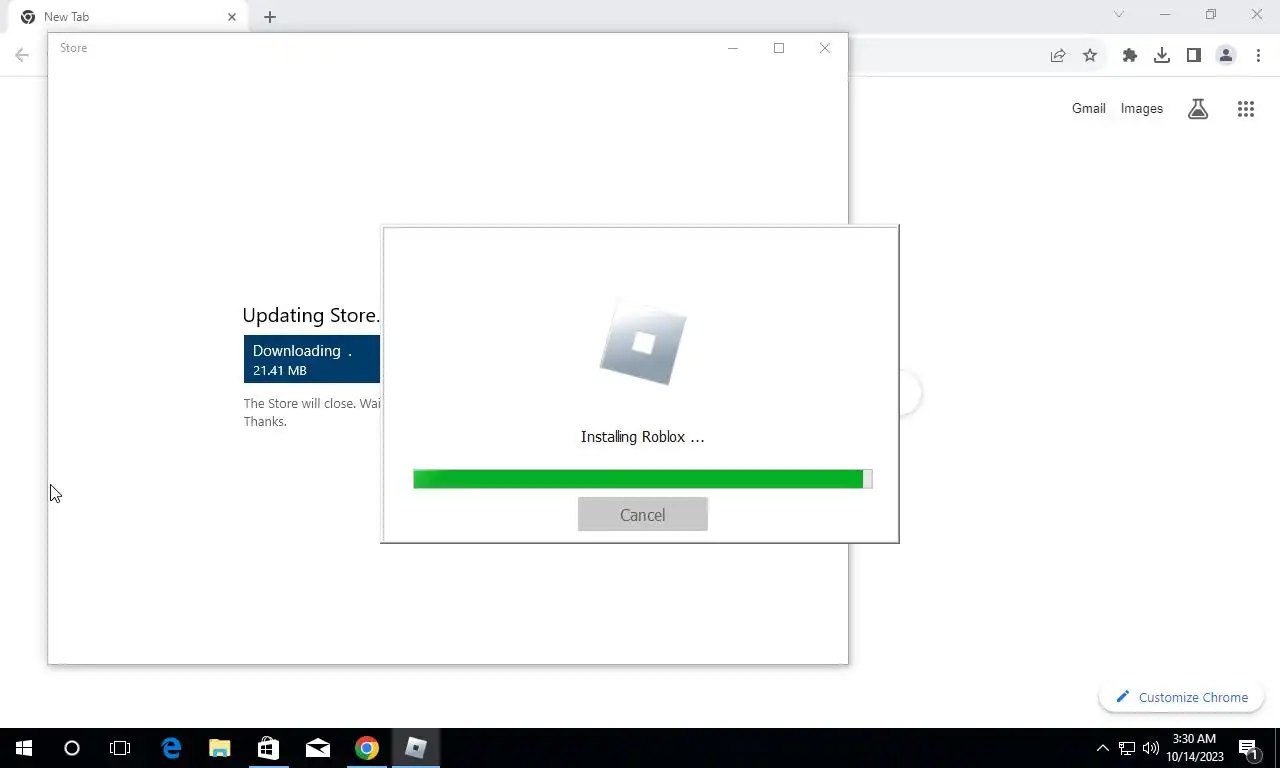Viewport: 1280px width, 768px height.
Task: Switch to Chrome in taskbar
Action: coord(367,748)
